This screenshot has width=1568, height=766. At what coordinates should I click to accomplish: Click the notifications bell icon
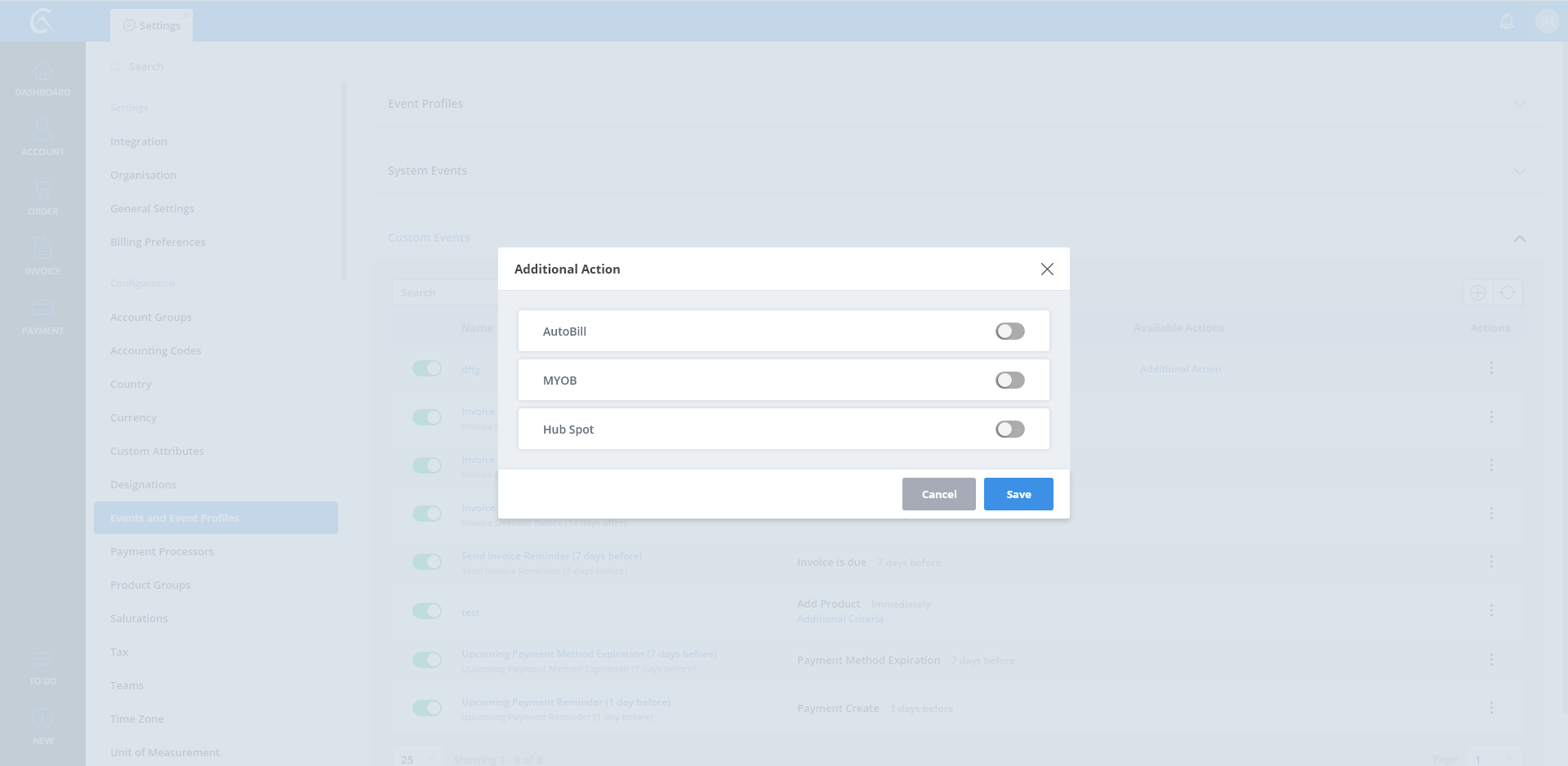(1507, 22)
